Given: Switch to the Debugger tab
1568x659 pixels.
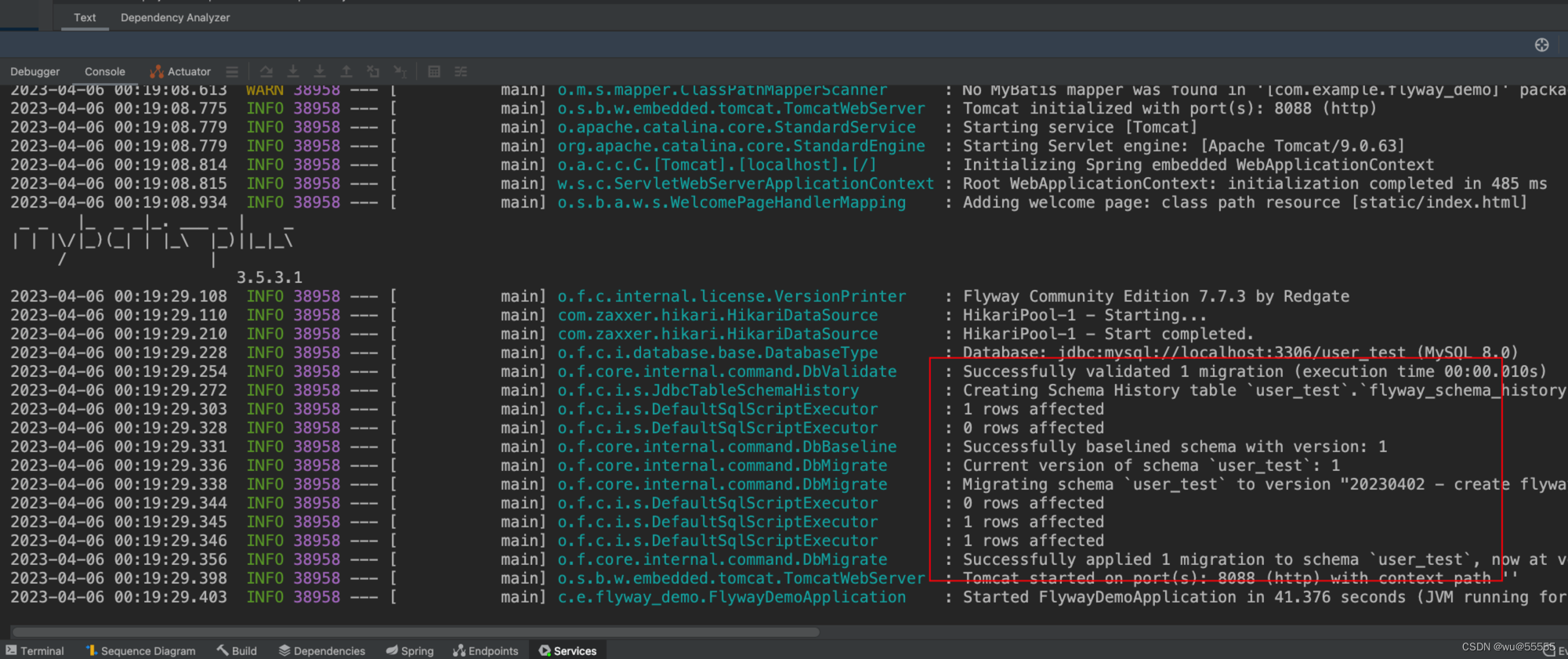Looking at the screenshot, I should 35,71.
